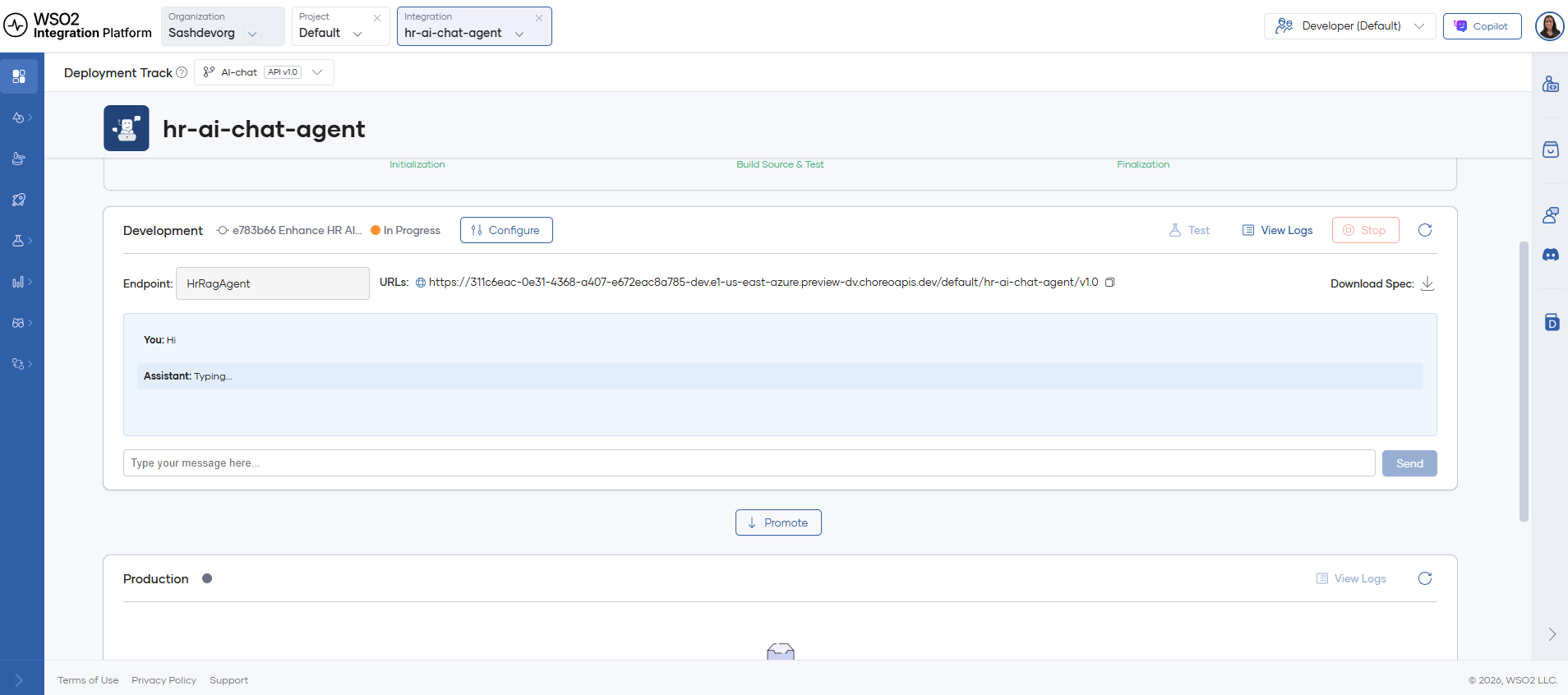Screen dimensions: 1568x695
Task: Open the choreoapis endpoint URL link
Action: (x=763, y=283)
